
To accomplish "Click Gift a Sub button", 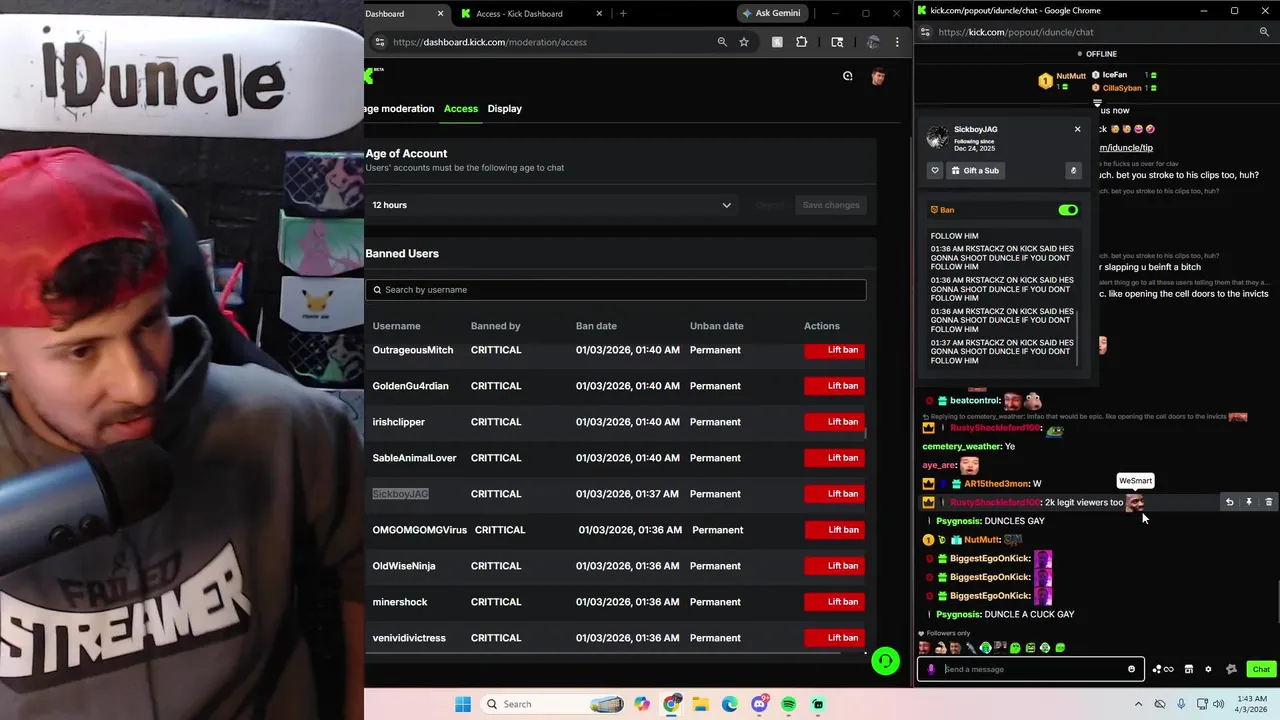I will 975,170.
